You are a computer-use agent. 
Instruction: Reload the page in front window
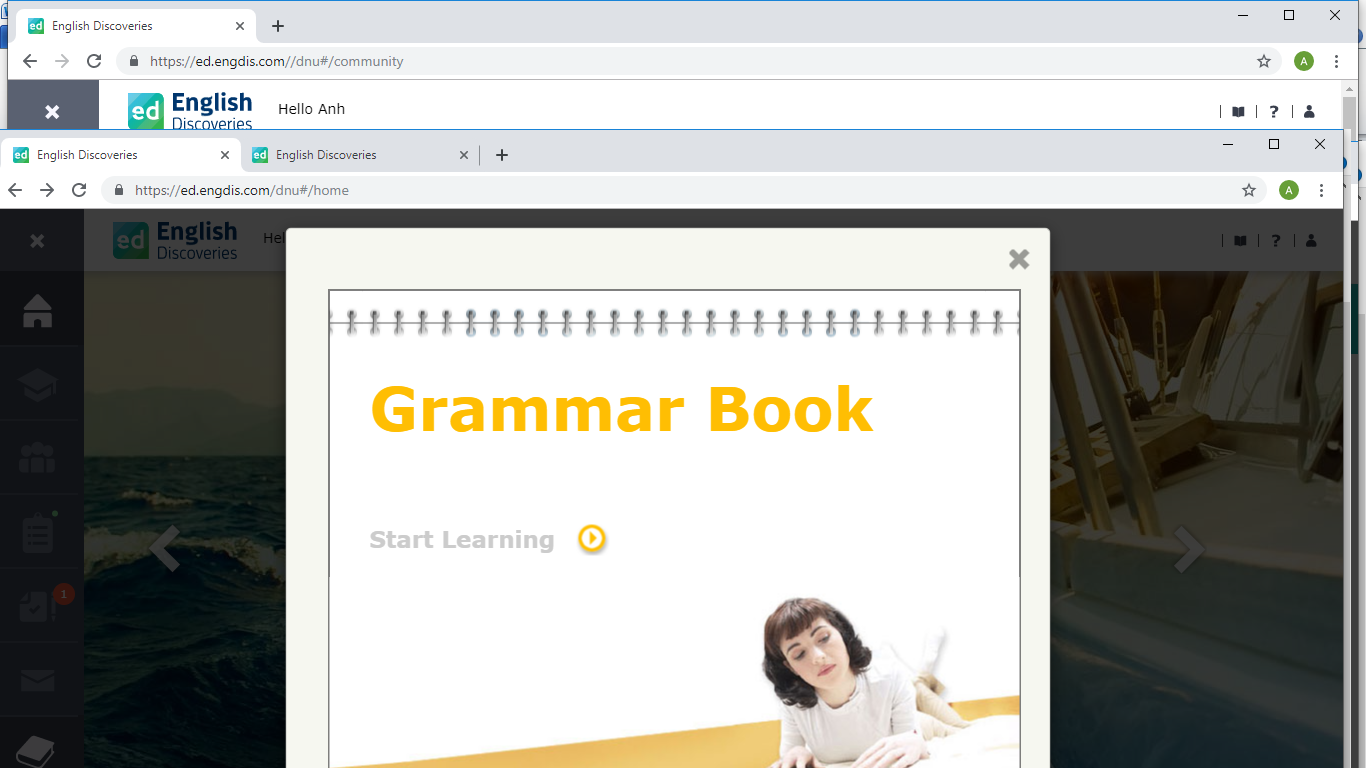79,190
